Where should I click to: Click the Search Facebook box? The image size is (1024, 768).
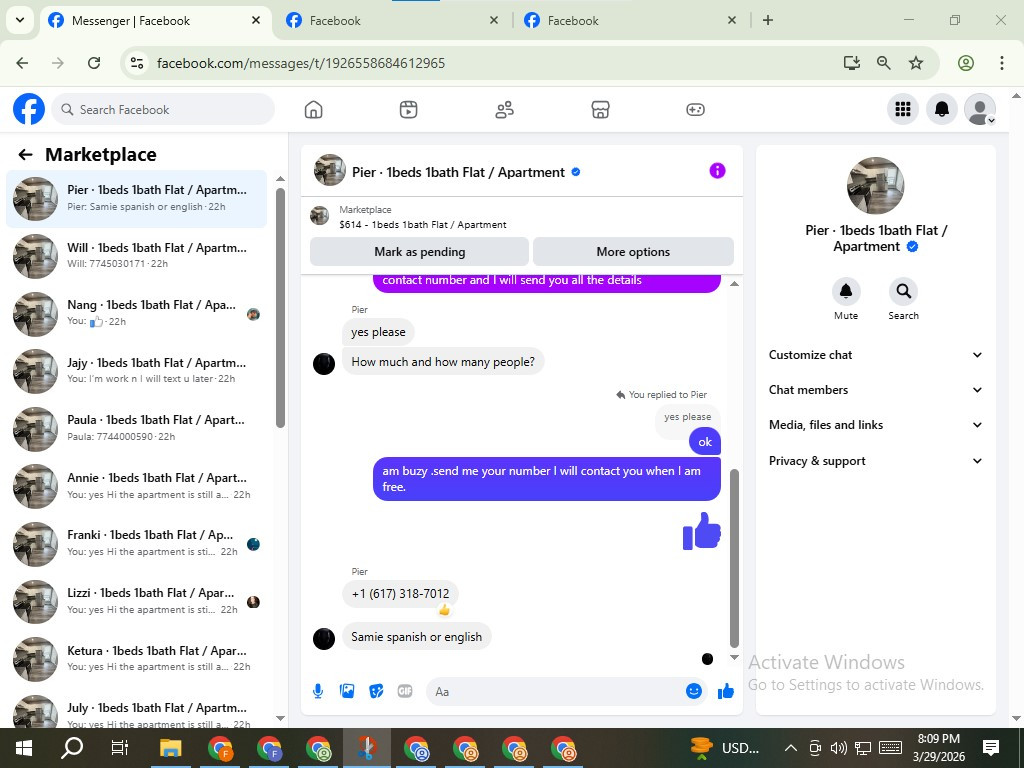click(163, 110)
